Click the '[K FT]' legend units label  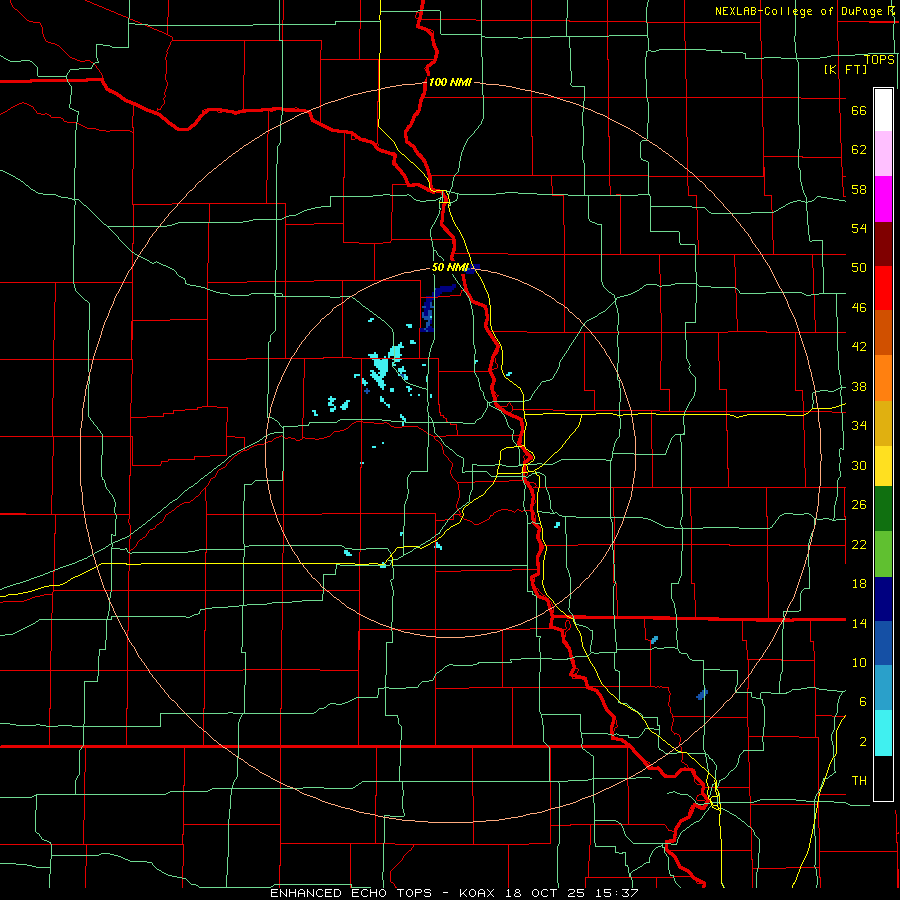845,69
